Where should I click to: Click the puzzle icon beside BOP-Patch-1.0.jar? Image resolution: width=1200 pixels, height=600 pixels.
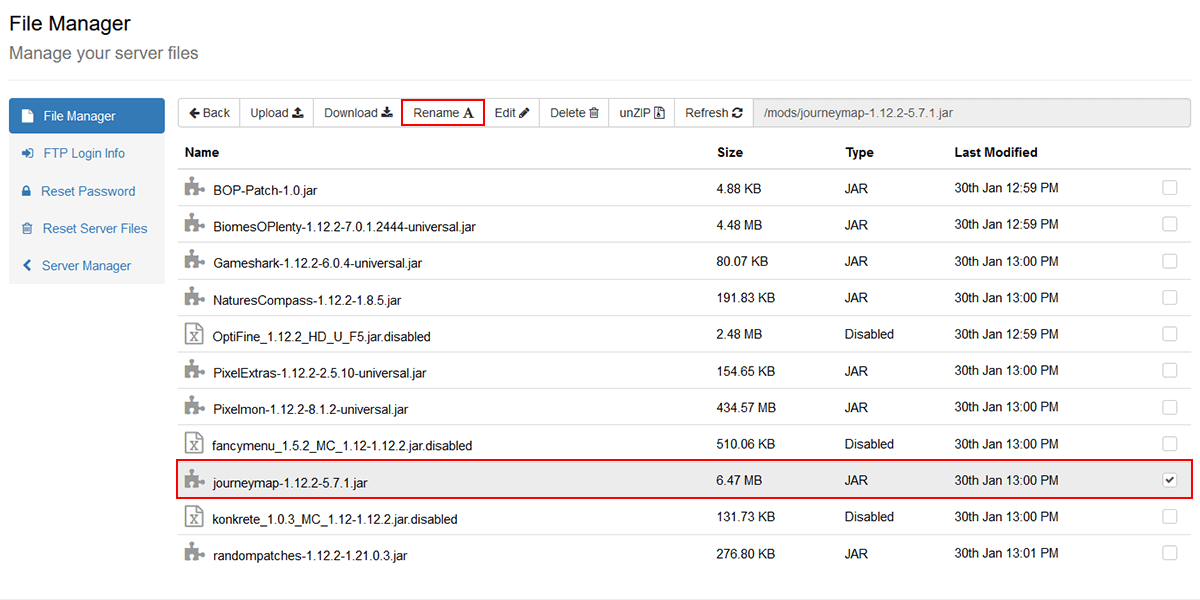point(194,187)
